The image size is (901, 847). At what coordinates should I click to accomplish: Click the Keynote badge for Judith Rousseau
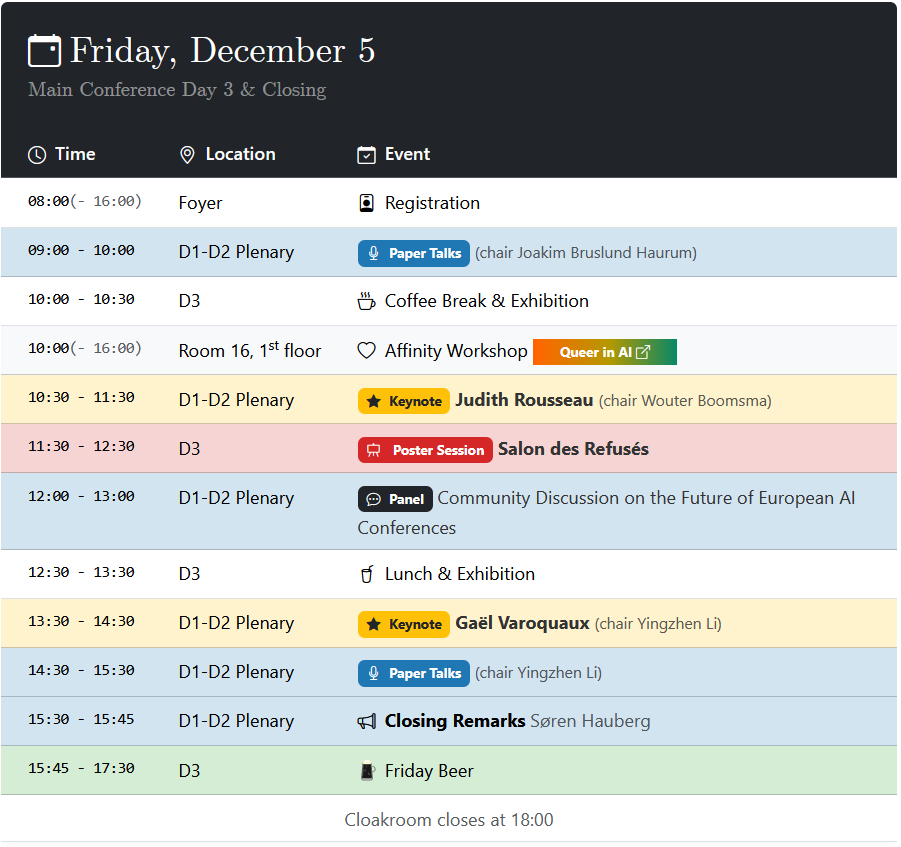[404, 401]
